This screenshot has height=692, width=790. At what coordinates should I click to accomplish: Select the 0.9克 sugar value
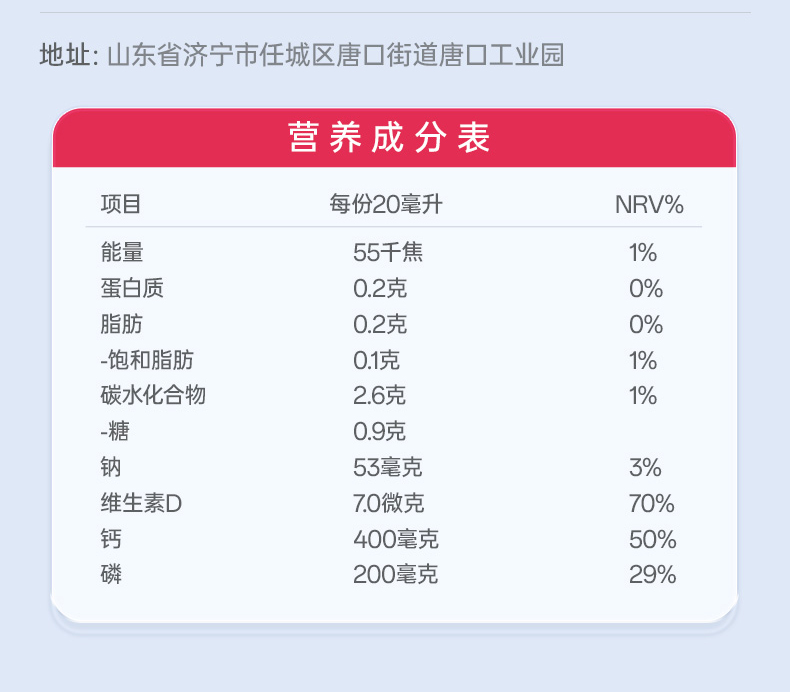[380, 432]
